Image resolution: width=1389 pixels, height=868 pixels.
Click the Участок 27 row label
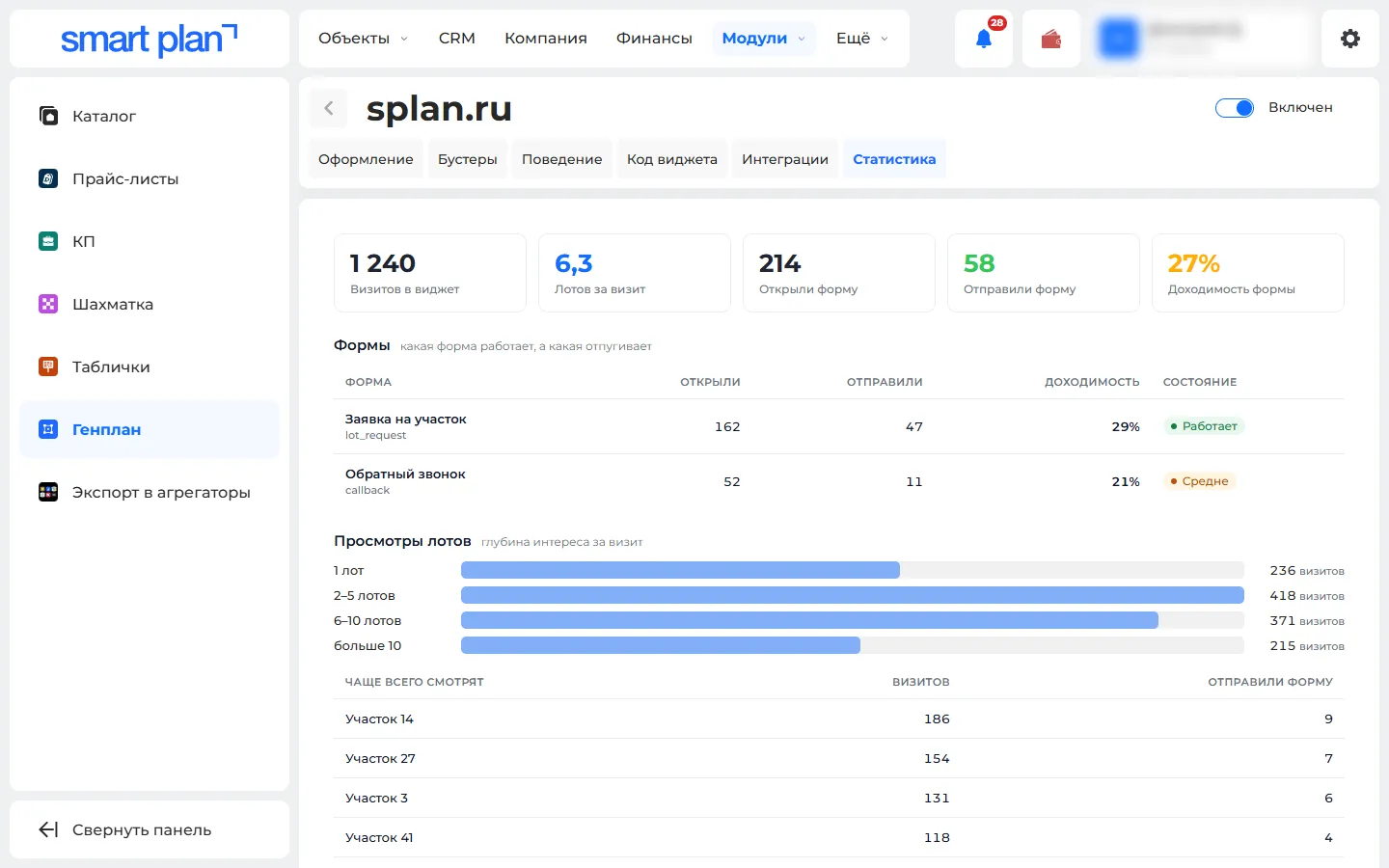(x=380, y=758)
